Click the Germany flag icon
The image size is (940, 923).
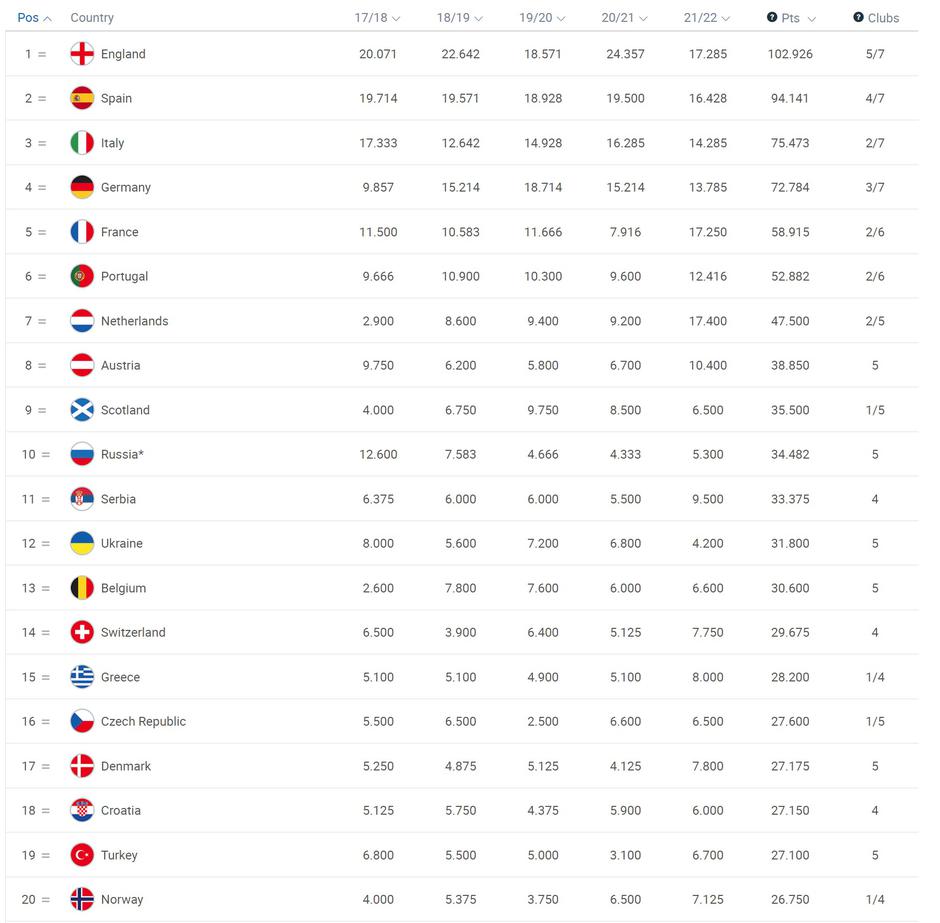pyautogui.click(x=82, y=187)
